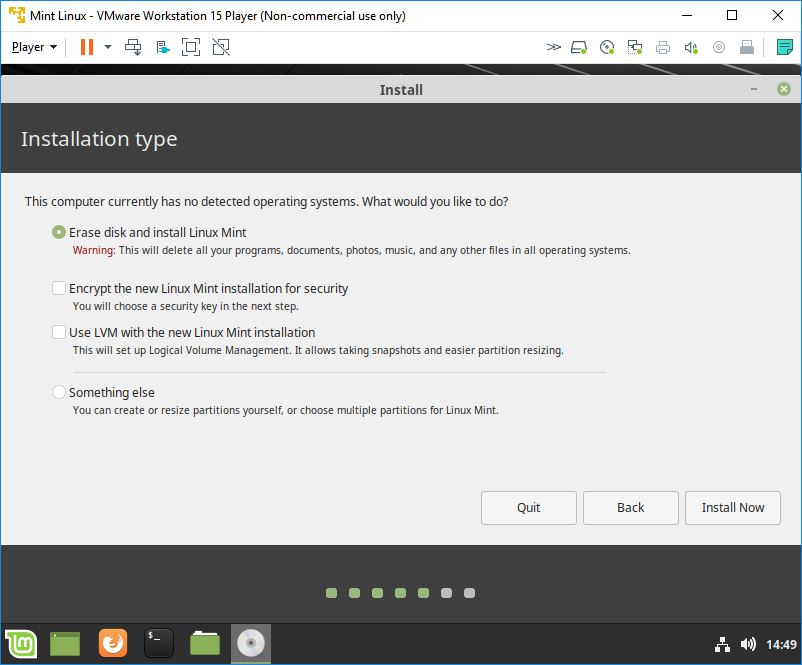Click the no-stretch guest display icon
Image resolution: width=802 pixels, height=665 pixels.
221,47
